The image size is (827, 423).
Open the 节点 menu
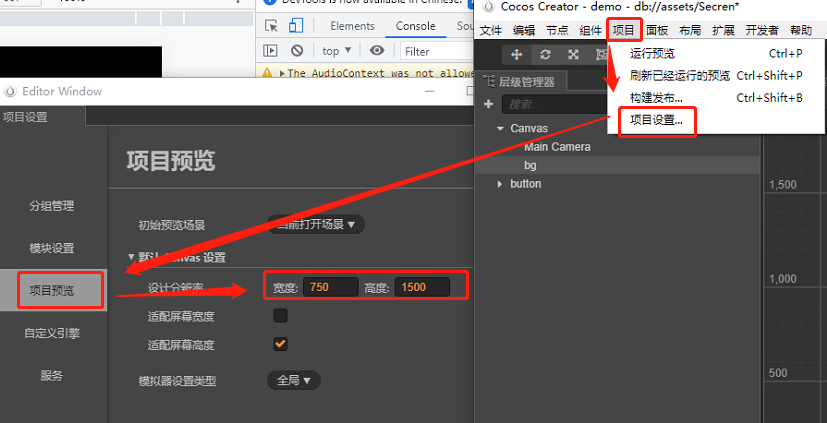tap(557, 31)
